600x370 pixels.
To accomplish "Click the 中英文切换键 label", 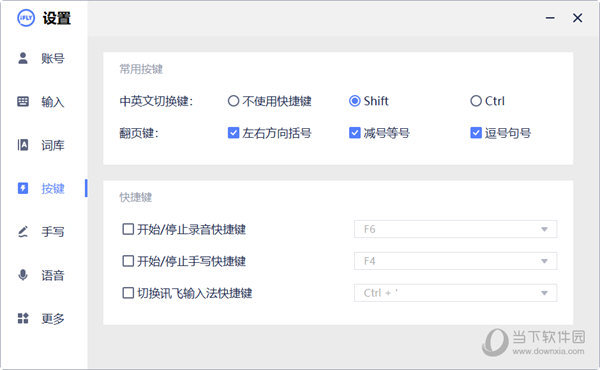I will [x=156, y=101].
